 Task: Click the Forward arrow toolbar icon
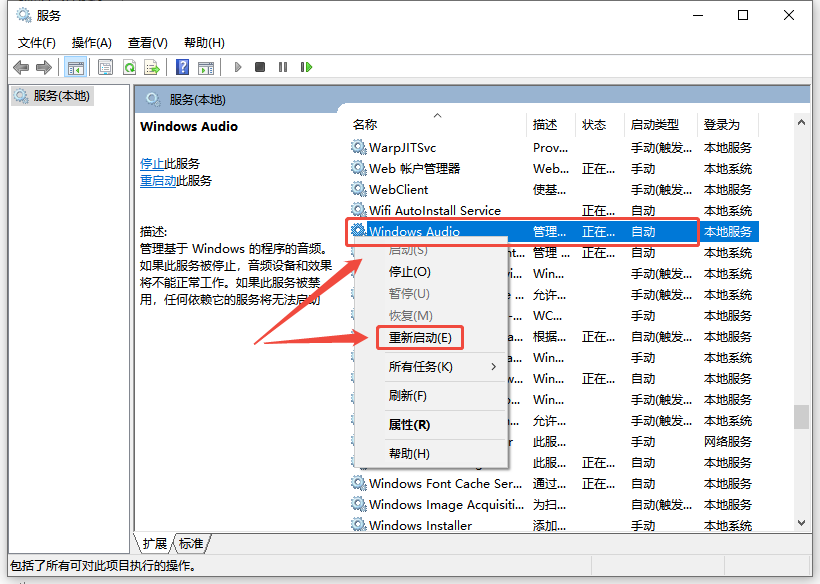43,67
